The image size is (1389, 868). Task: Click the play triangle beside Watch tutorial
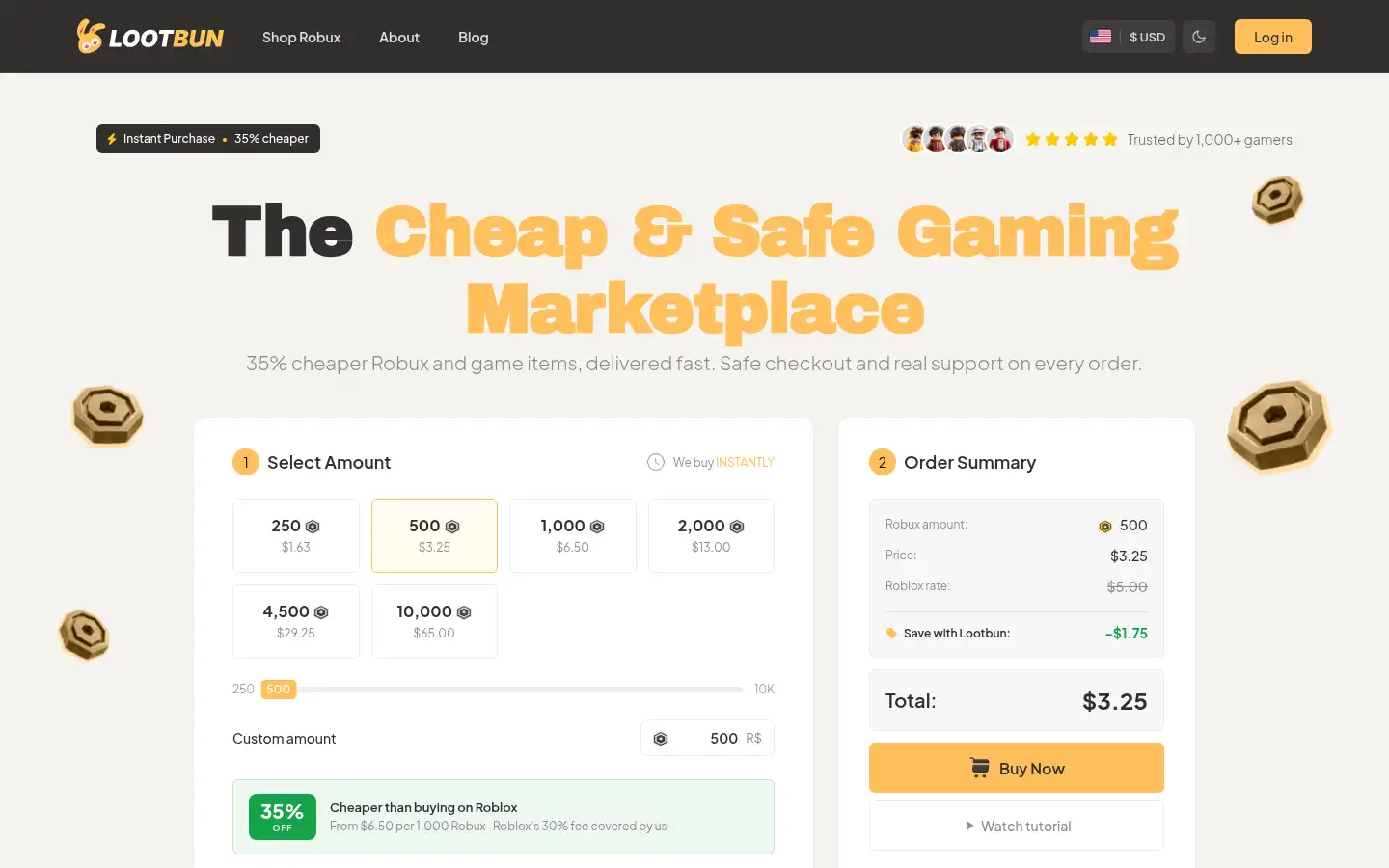pyautogui.click(x=969, y=826)
